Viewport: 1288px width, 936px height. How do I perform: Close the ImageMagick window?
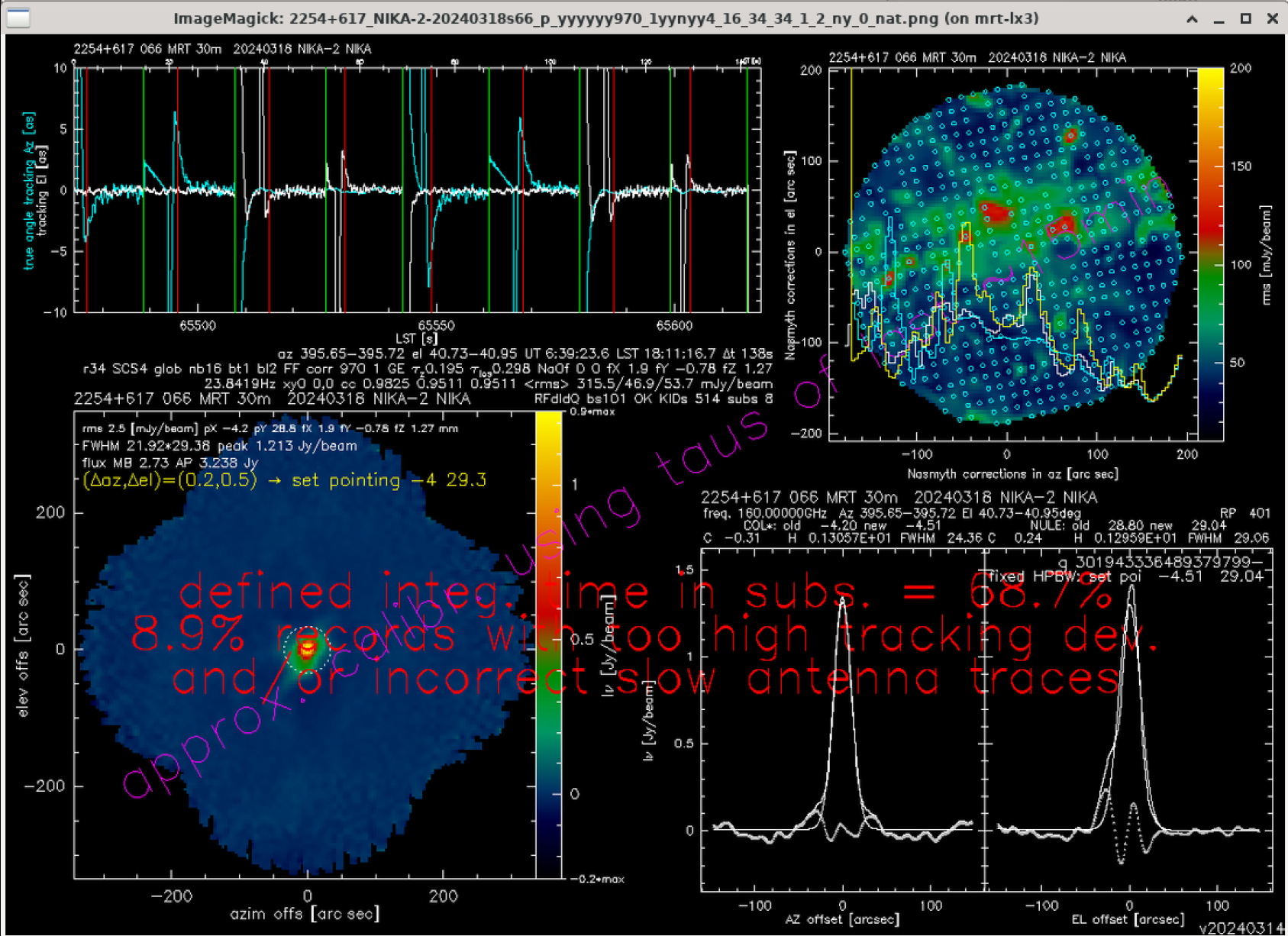pyautogui.click(x=1272, y=19)
